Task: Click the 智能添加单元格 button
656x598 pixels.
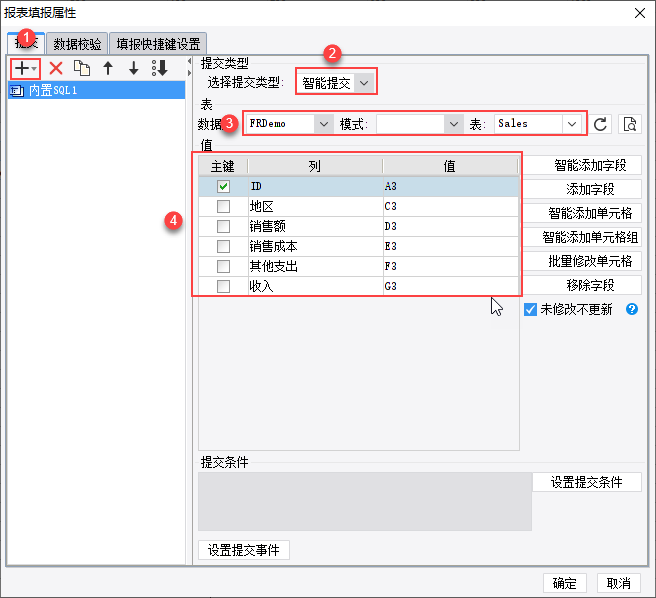Action: (x=582, y=213)
